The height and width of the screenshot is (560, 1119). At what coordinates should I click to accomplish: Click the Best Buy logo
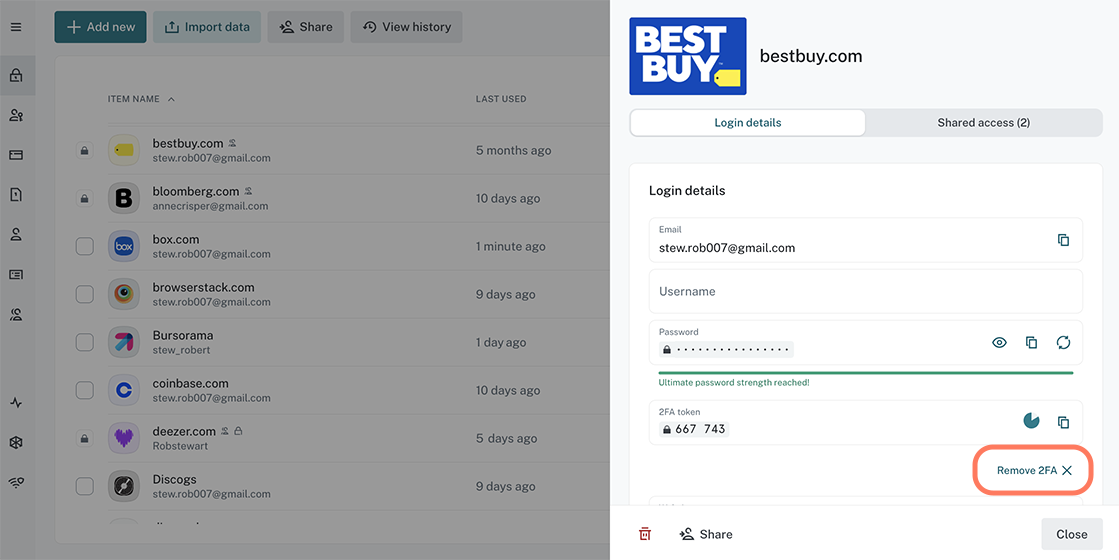(688, 56)
